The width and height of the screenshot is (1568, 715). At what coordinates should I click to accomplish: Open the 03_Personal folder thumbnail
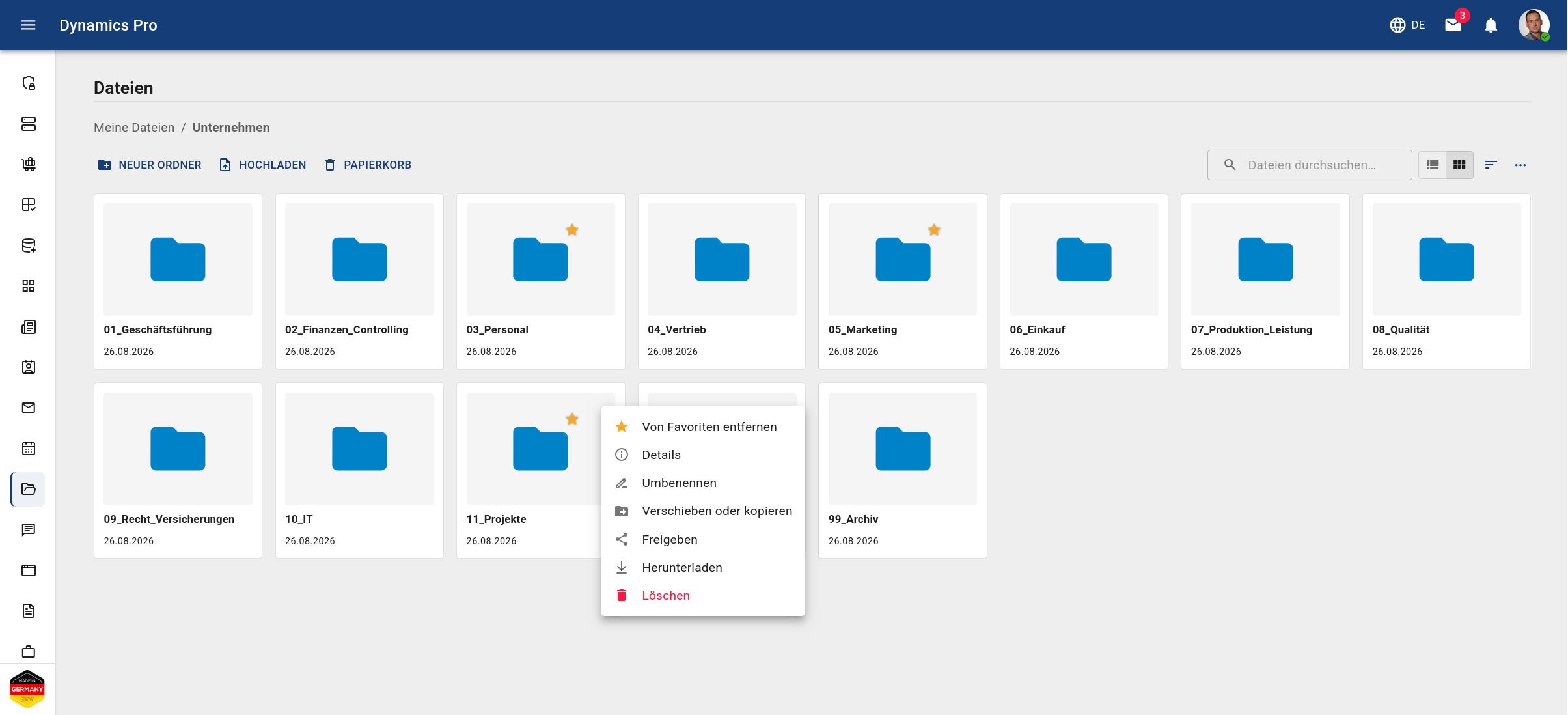[x=540, y=259]
